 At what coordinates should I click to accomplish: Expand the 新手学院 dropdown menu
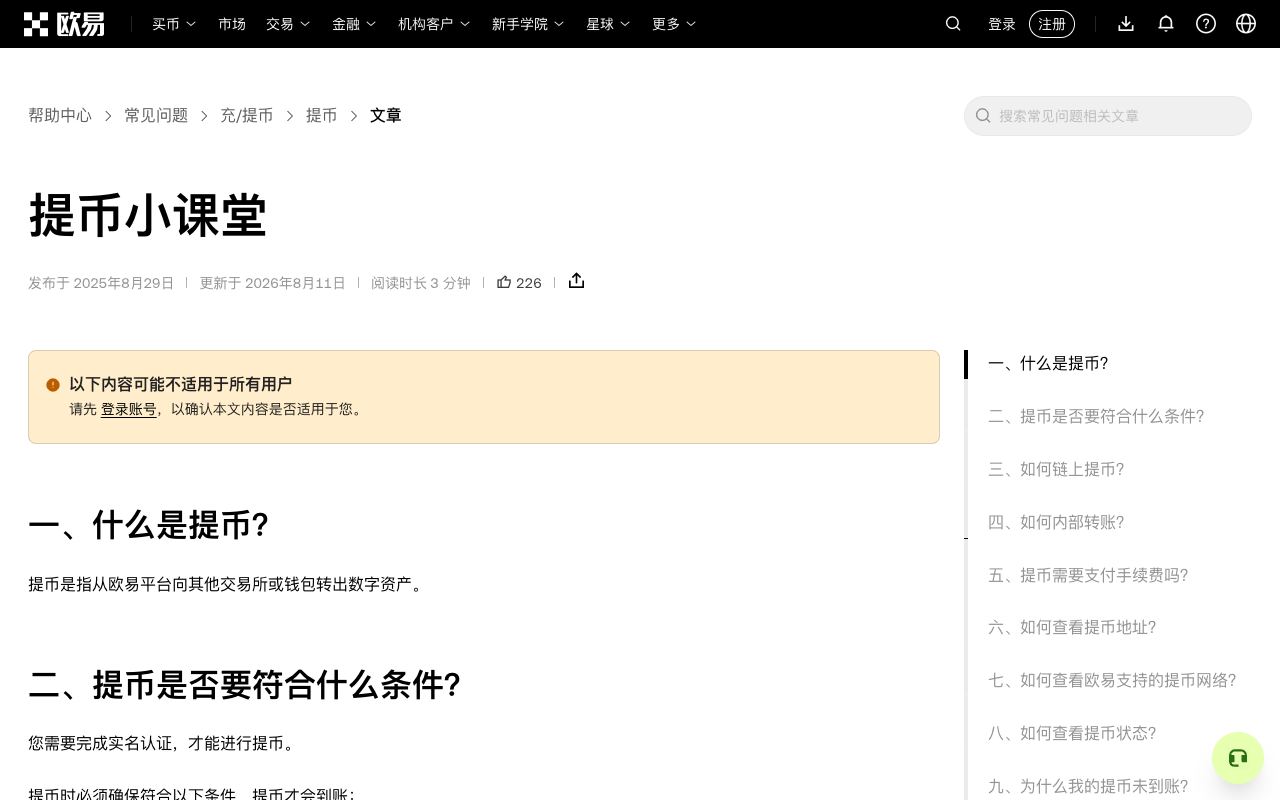[528, 24]
